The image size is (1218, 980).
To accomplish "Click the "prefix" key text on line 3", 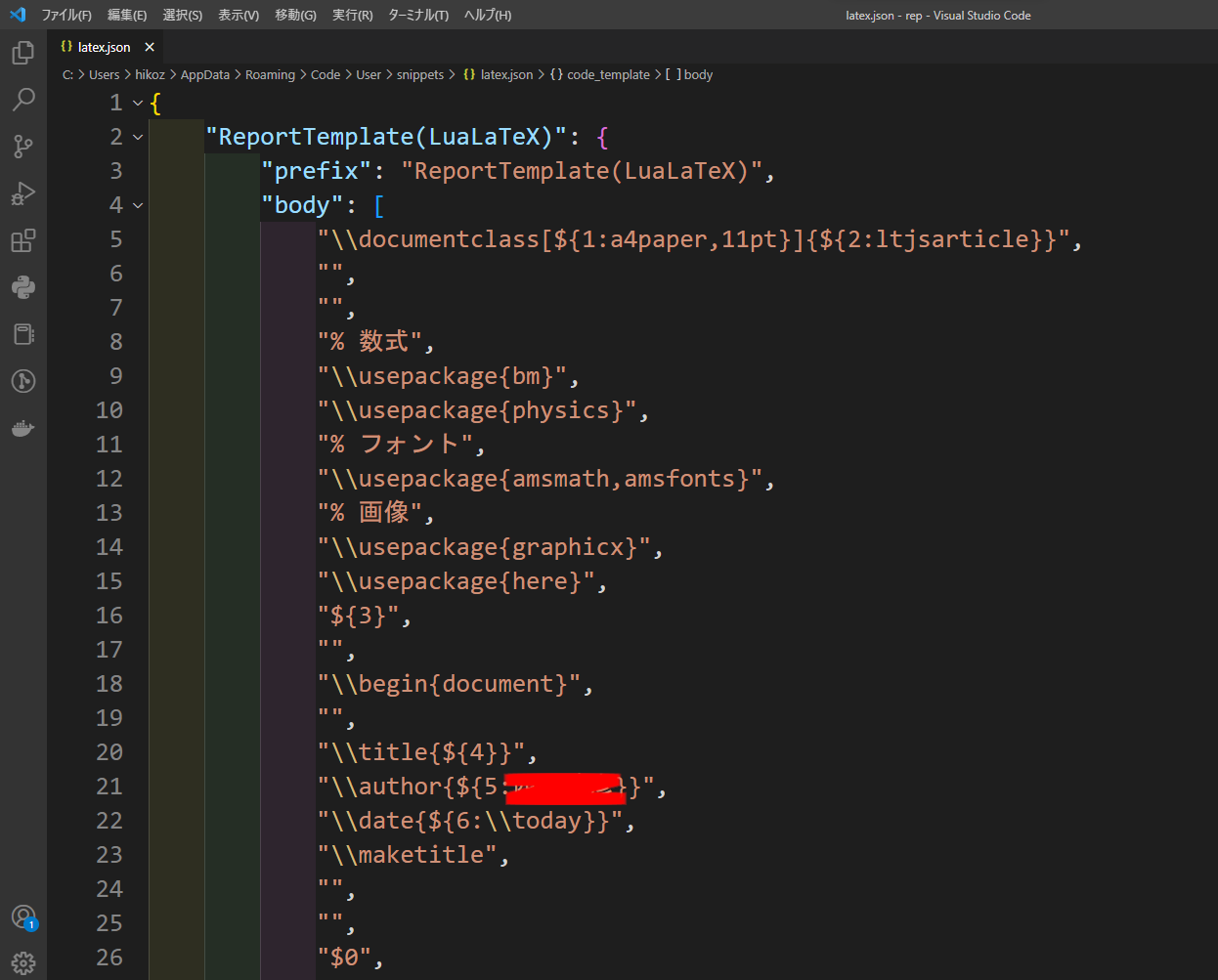I will pos(316,171).
